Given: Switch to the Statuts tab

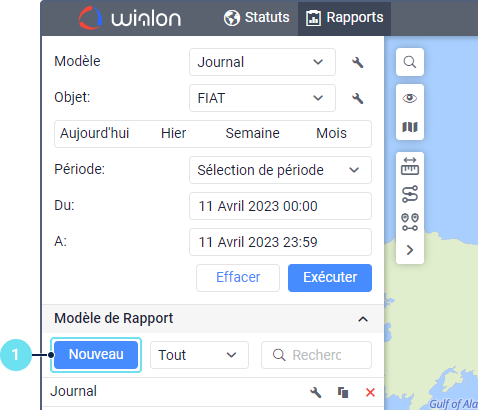Looking at the screenshot, I should [257, 18].
